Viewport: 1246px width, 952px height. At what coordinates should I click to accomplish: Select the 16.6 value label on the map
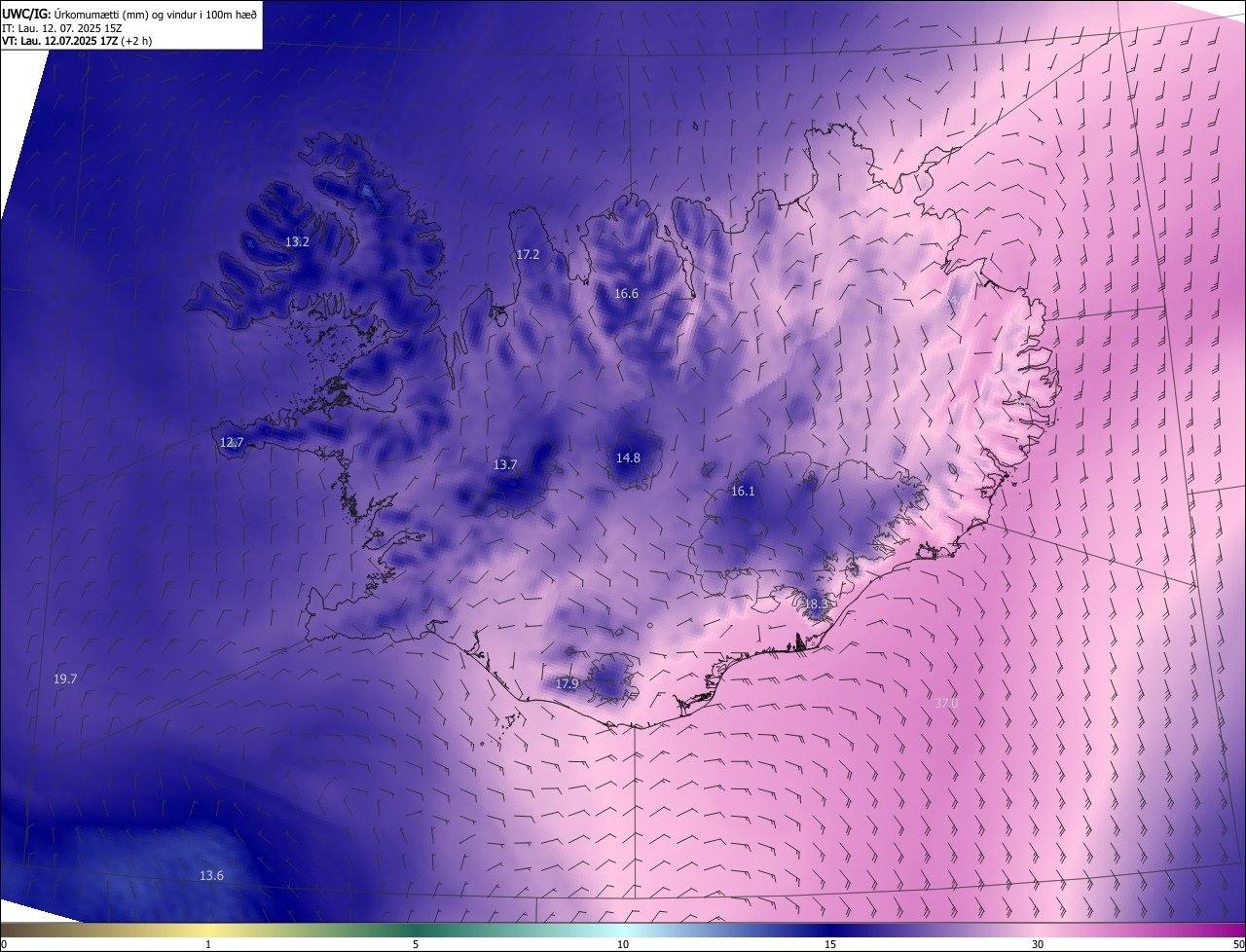626,293
